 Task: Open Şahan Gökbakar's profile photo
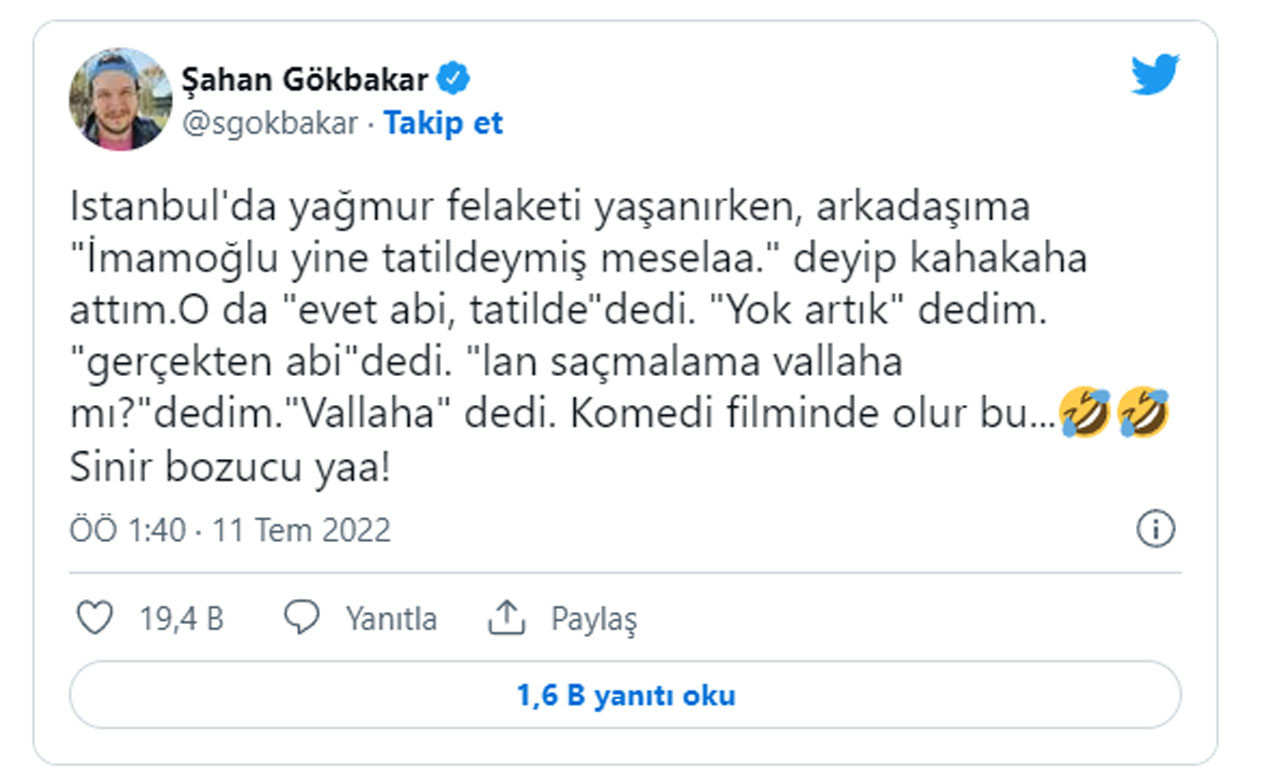coord(120,99)
